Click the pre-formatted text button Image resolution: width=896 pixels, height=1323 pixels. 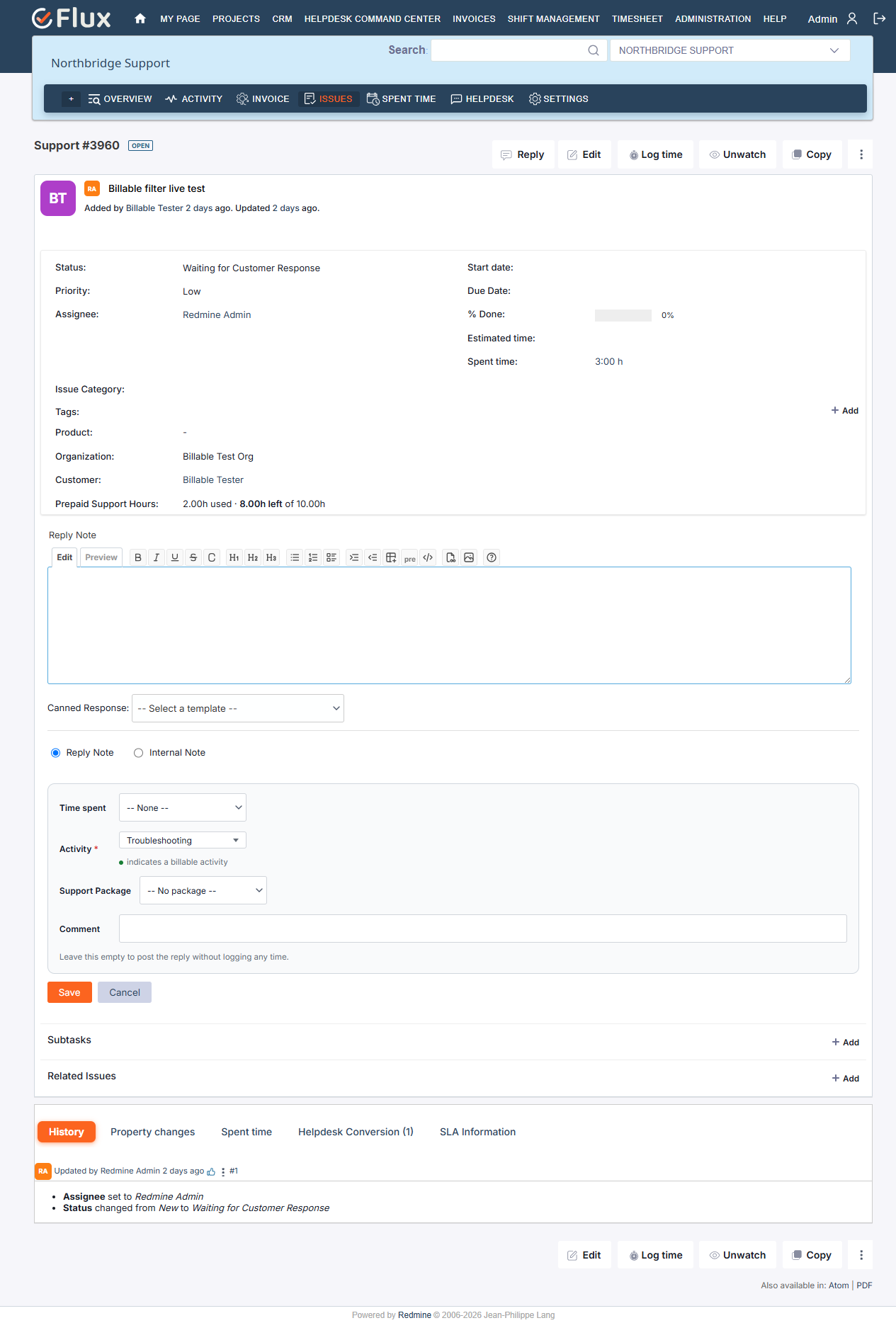(409, 558)
